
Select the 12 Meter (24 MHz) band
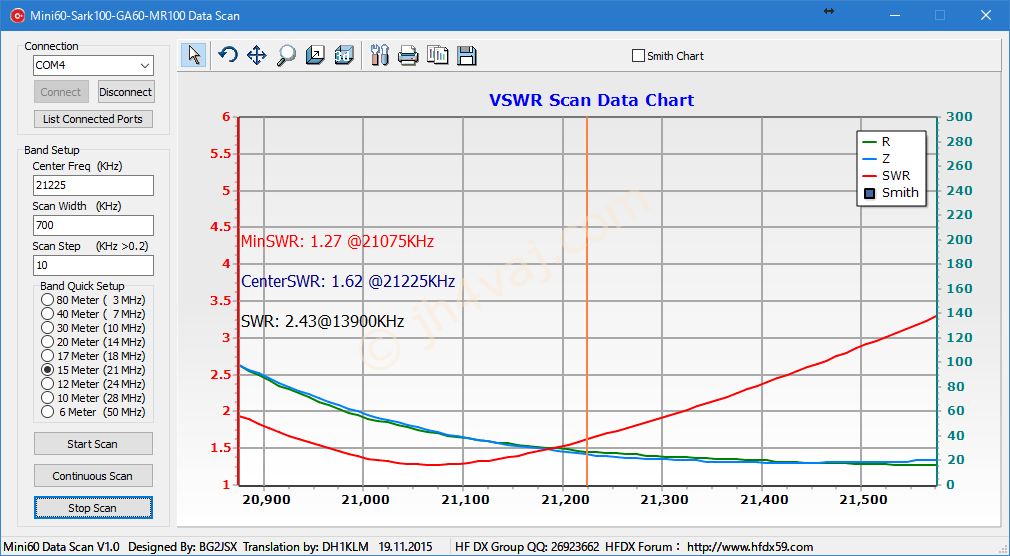tap(47, 383)
